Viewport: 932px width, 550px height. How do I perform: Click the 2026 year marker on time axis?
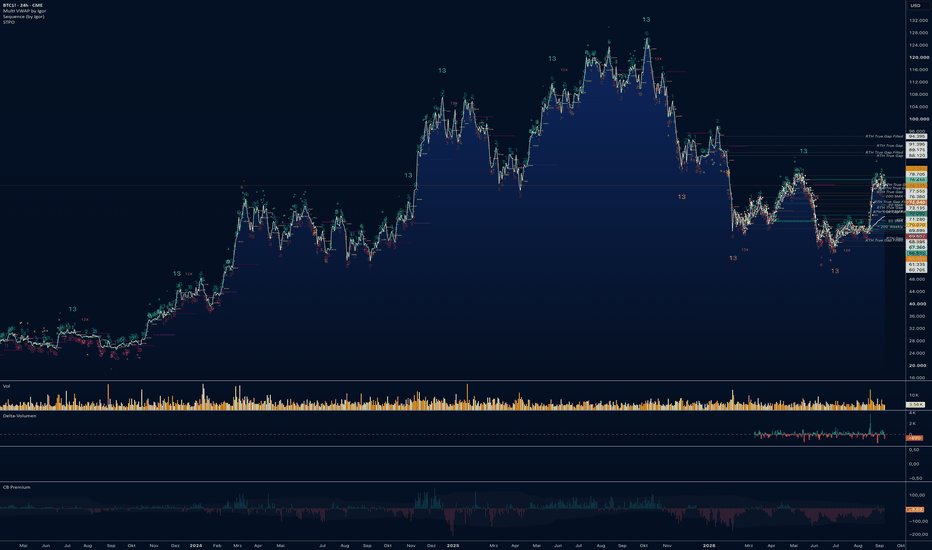709,545
